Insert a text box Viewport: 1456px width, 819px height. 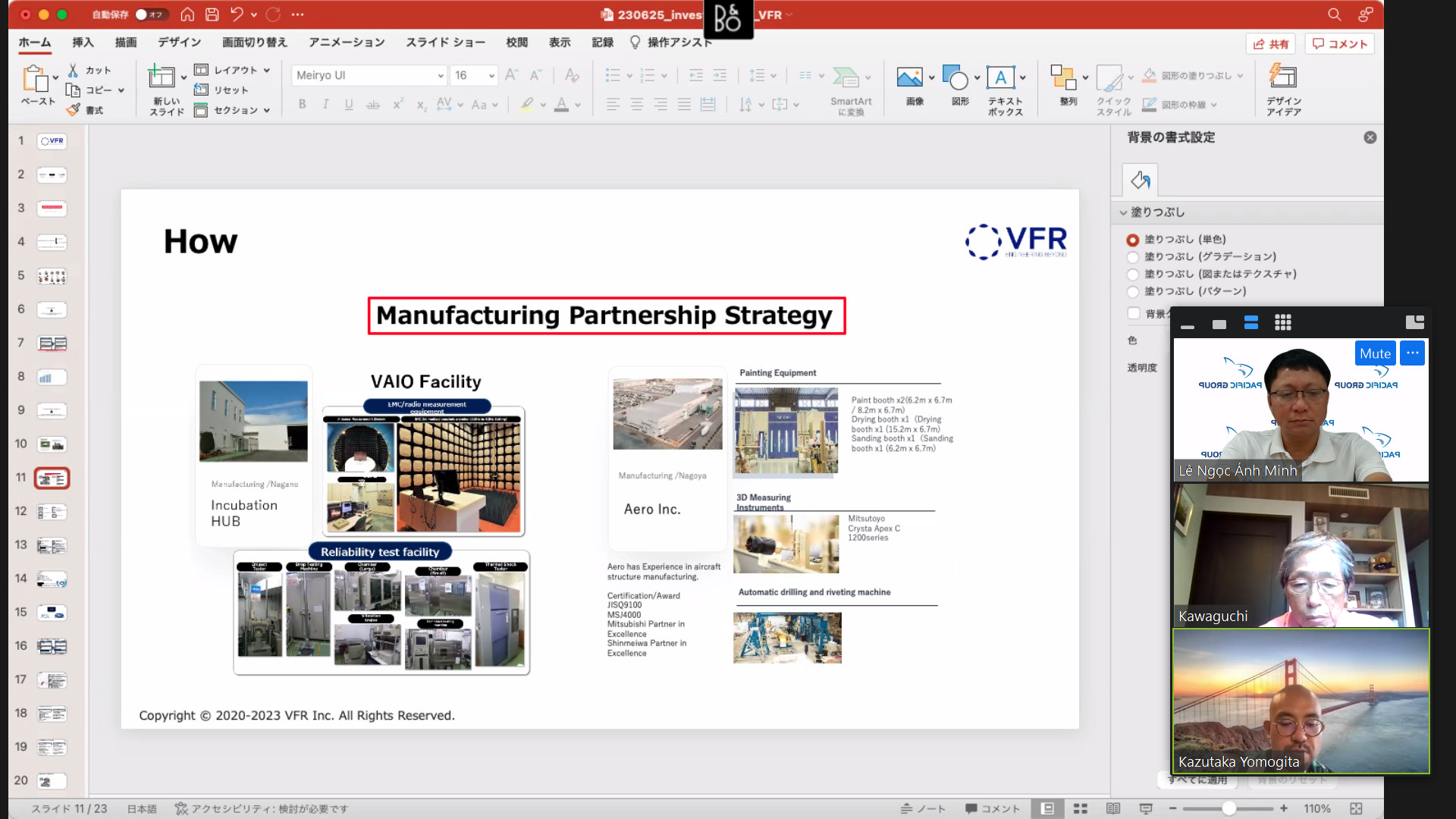point(1001,78)
